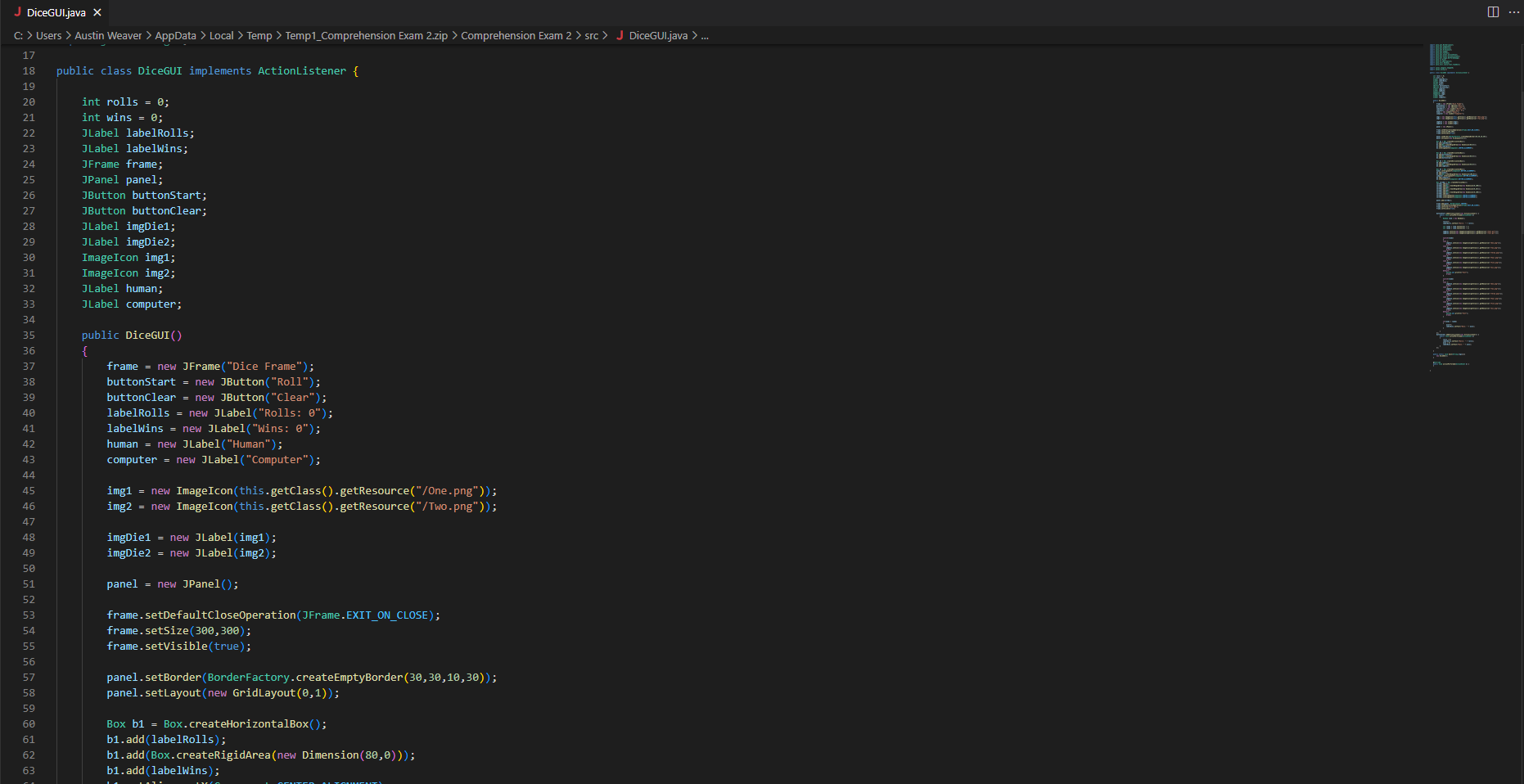Click EXIT_ON_CLOSE constant on line 53

pyautogui.click(x=387, y=615)
